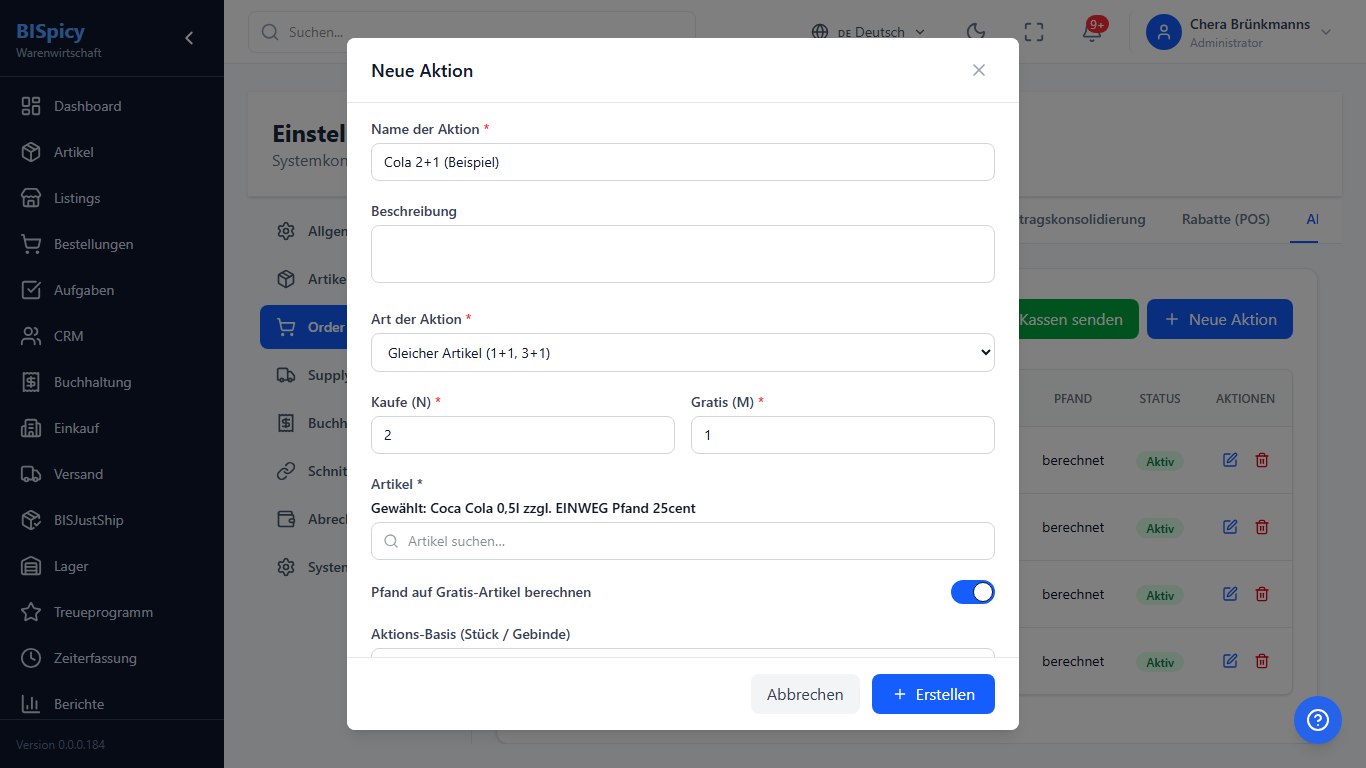Click the AKTIONEN column header
1366x768 pixels.
1245,398
